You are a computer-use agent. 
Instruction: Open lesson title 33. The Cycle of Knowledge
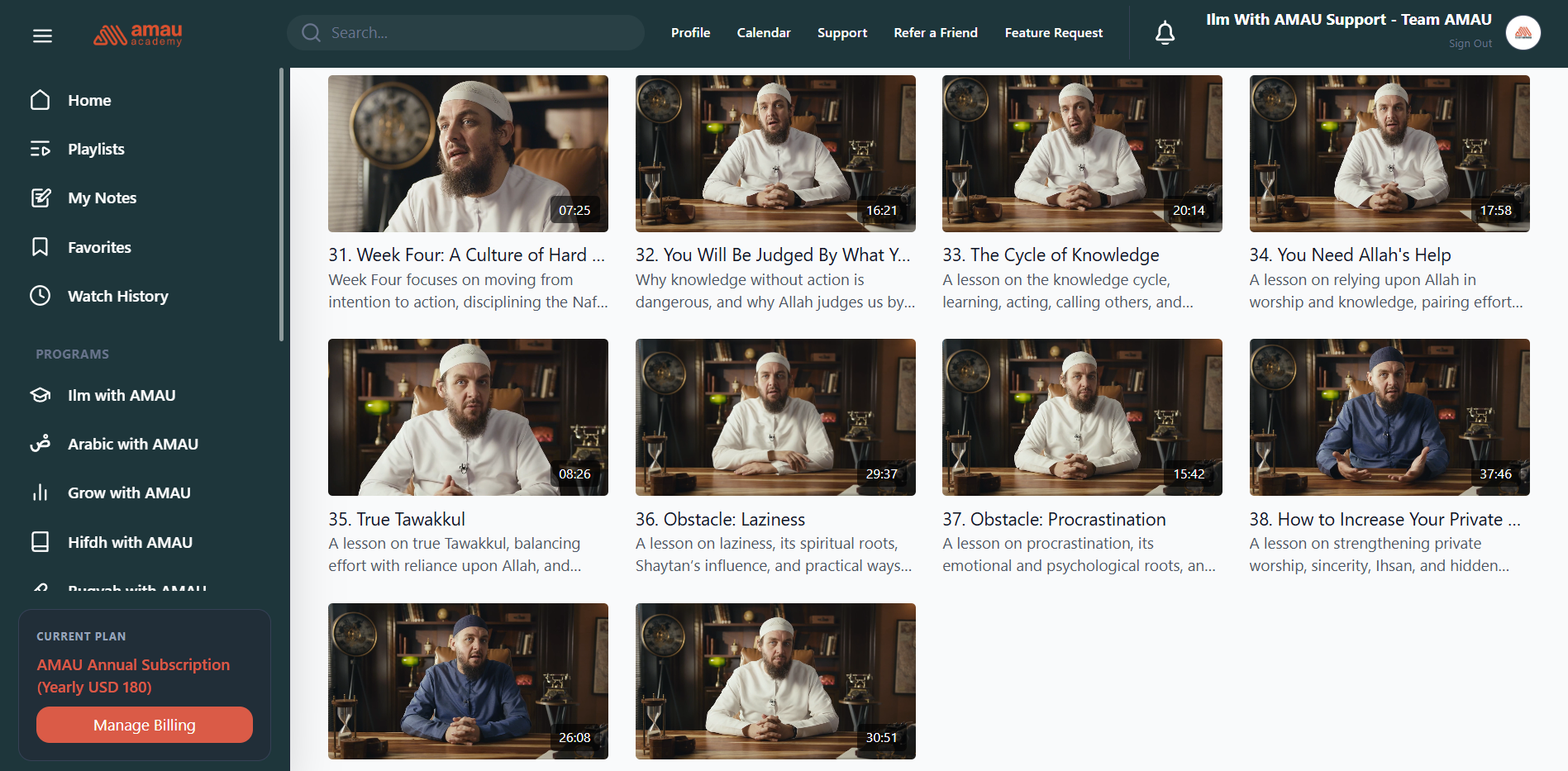(x=1051, y=255)
